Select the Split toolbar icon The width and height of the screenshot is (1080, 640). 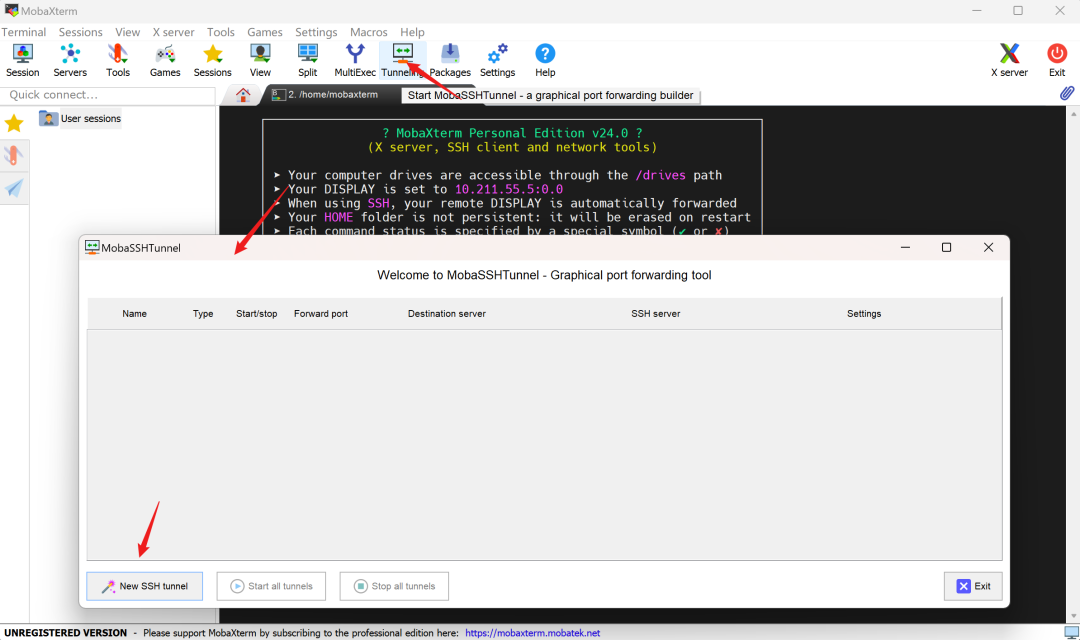point(308,60)
